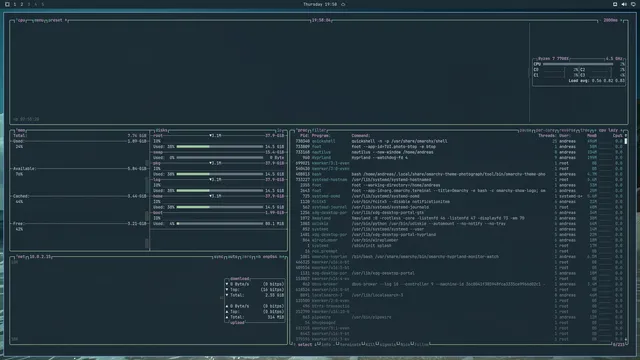
Task: Click the Load avg values text
Action: [x=608, y=81]
